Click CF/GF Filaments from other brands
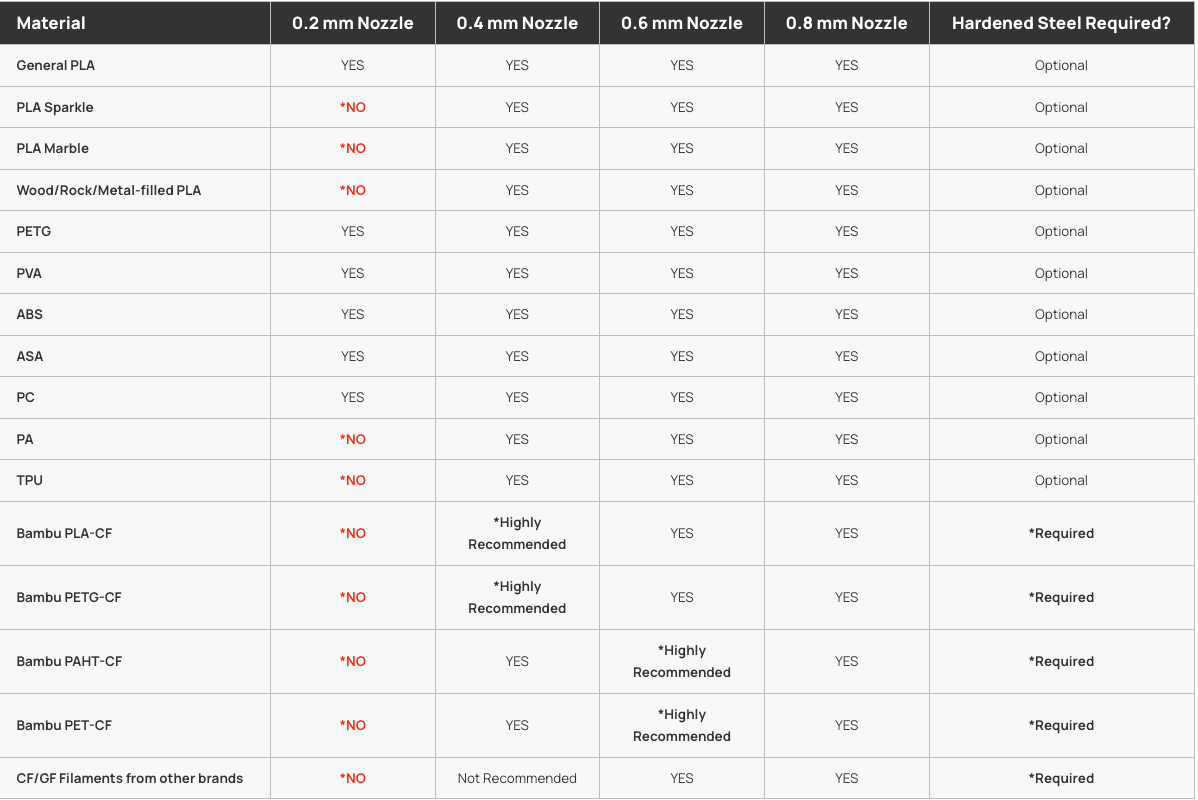This screenshot has width=1198, height=800. coord(130,778)
